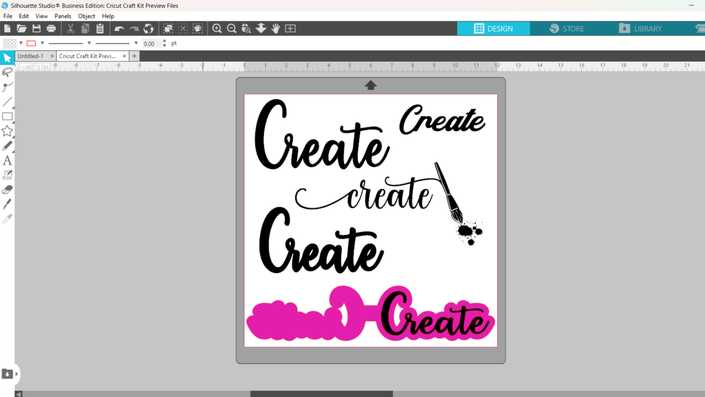Select the Eraser tool
The height and width of the screenshot is (397, 705).
pyautogui.click(x=7, y=190)
